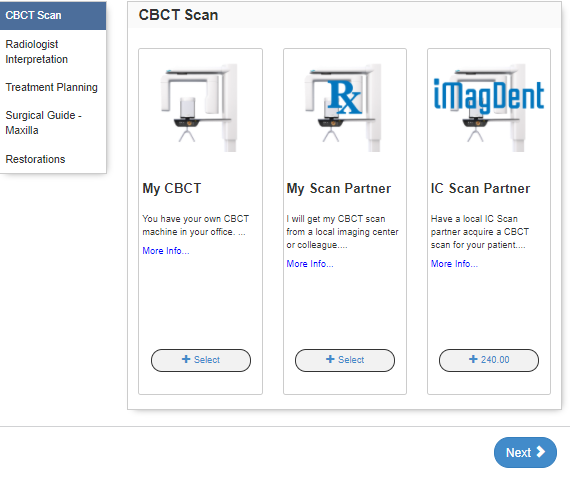The height and width of the screenshot is (477, 570).
Task: Open Surgical Guide - Maxilla step
Action: [53, 123]
